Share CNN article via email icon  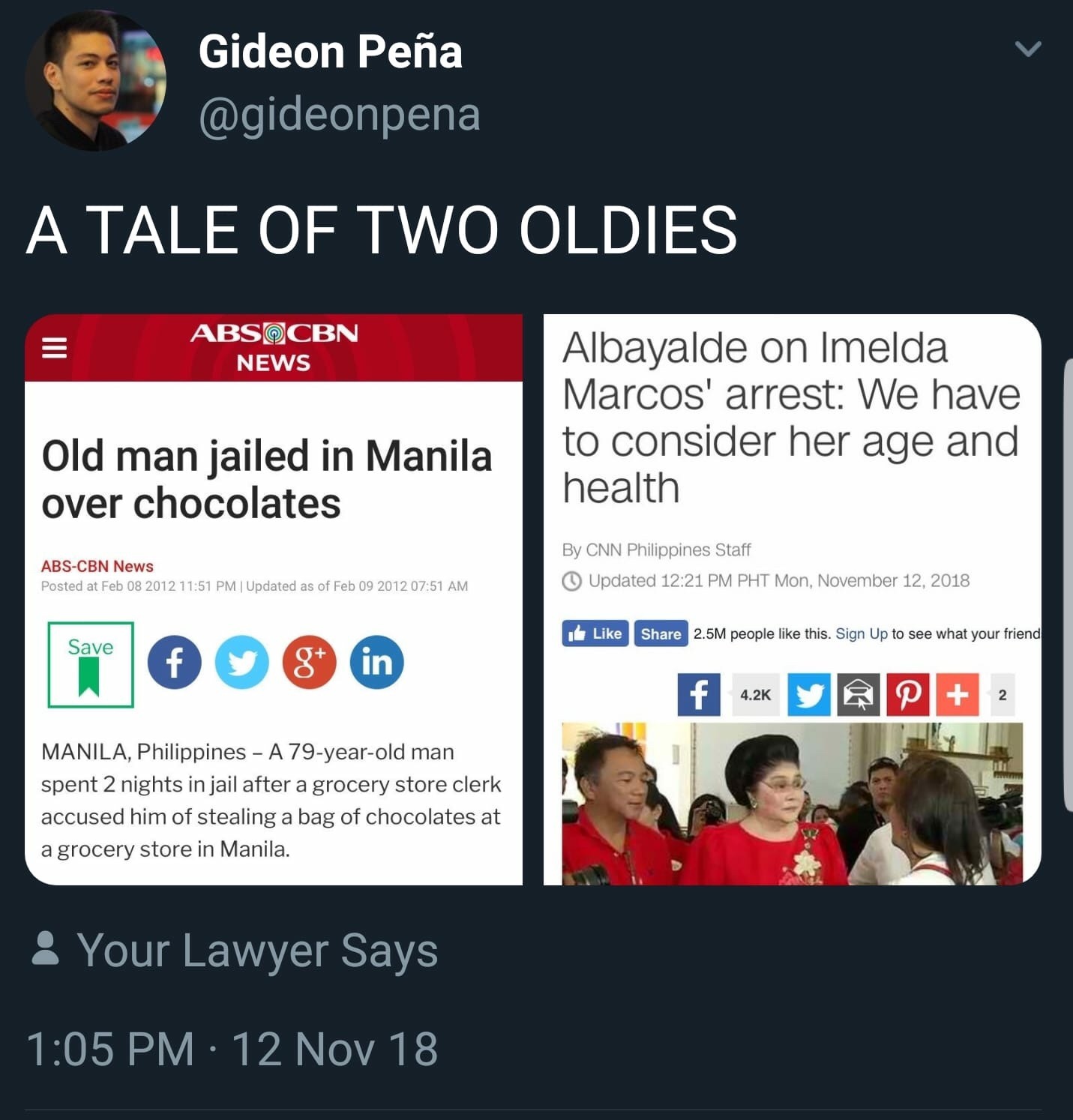[x=858, y=695]
